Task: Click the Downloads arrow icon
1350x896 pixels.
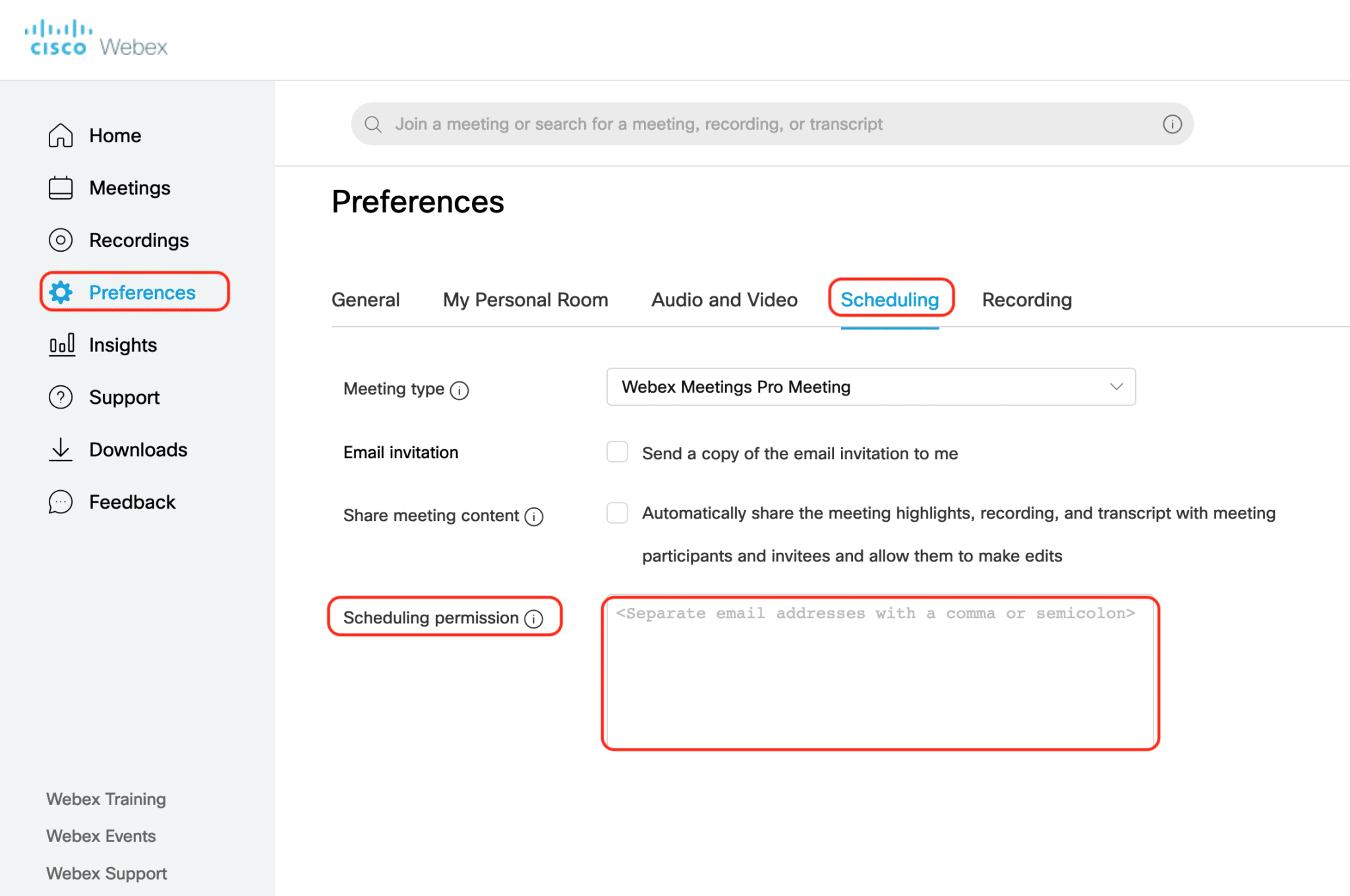Action: tap(60, 449)
